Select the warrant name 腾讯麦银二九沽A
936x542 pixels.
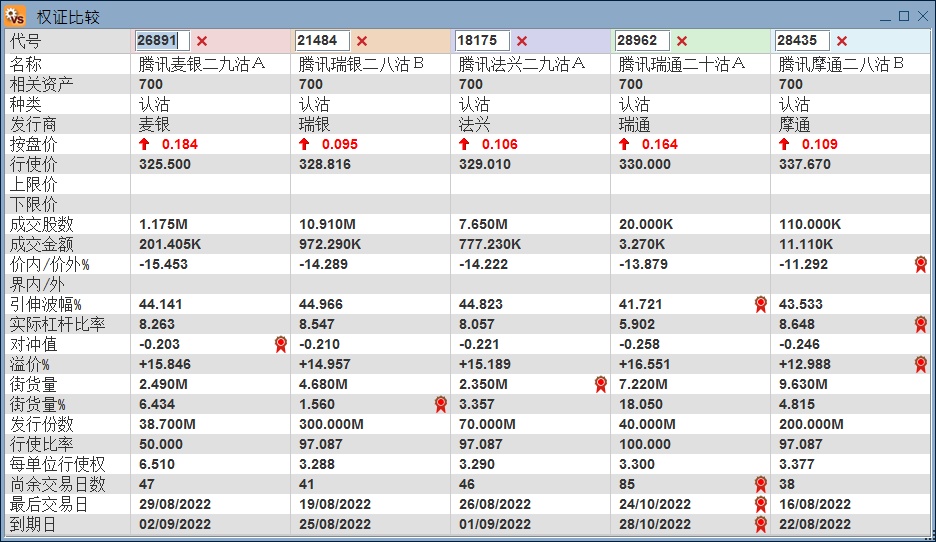pos(202,64)
